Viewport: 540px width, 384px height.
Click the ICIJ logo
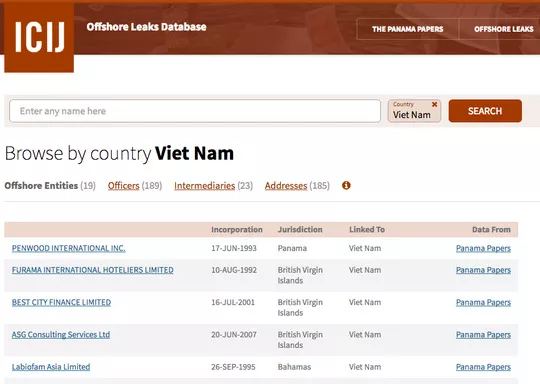[39, 37]
